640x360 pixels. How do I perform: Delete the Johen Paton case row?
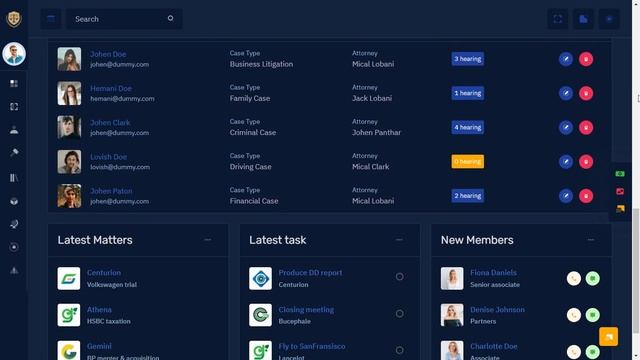pyautogui.click(x=586, y=196)
